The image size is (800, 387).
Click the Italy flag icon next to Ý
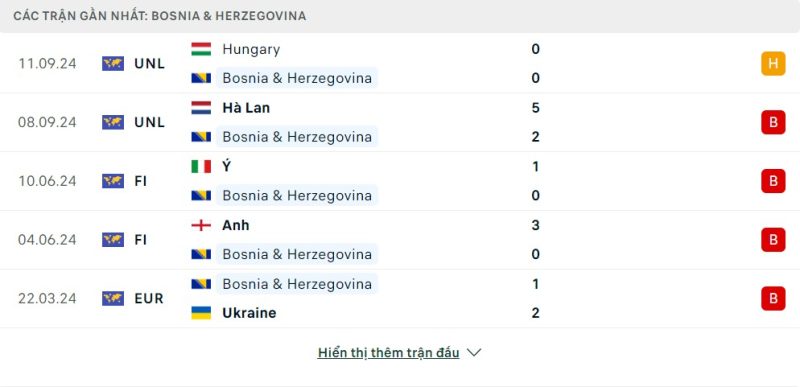[201, 166]
